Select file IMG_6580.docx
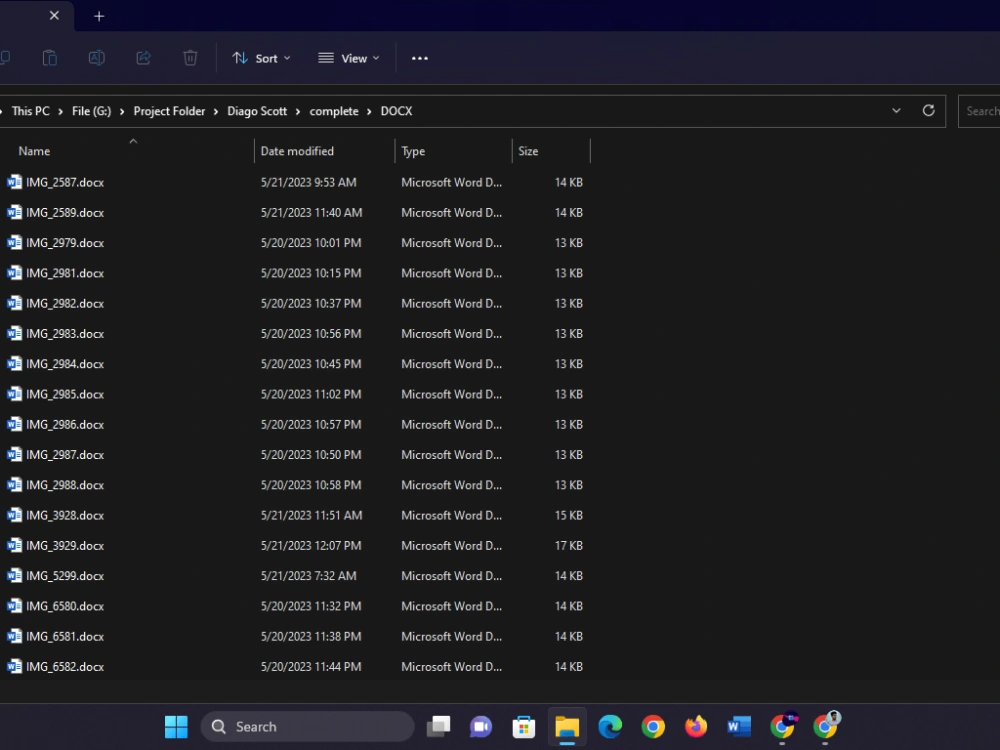The width and height of the screenshot is (1000, 750). [x=64, y=607]
